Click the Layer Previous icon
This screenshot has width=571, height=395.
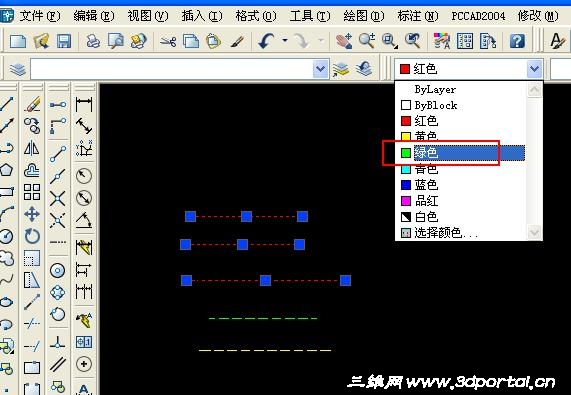(x=364, y=68)
